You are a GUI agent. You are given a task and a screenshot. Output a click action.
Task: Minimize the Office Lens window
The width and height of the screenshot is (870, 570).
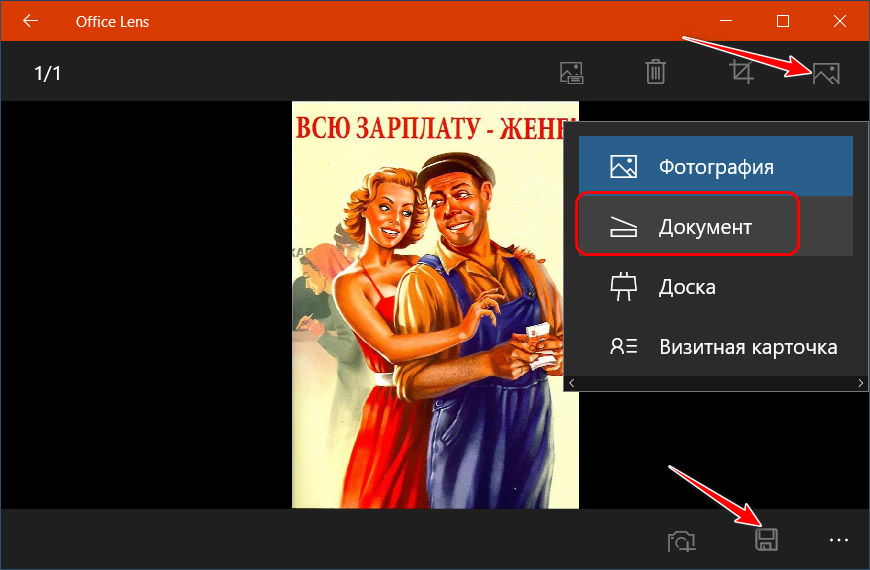click(x=727, y=21)
